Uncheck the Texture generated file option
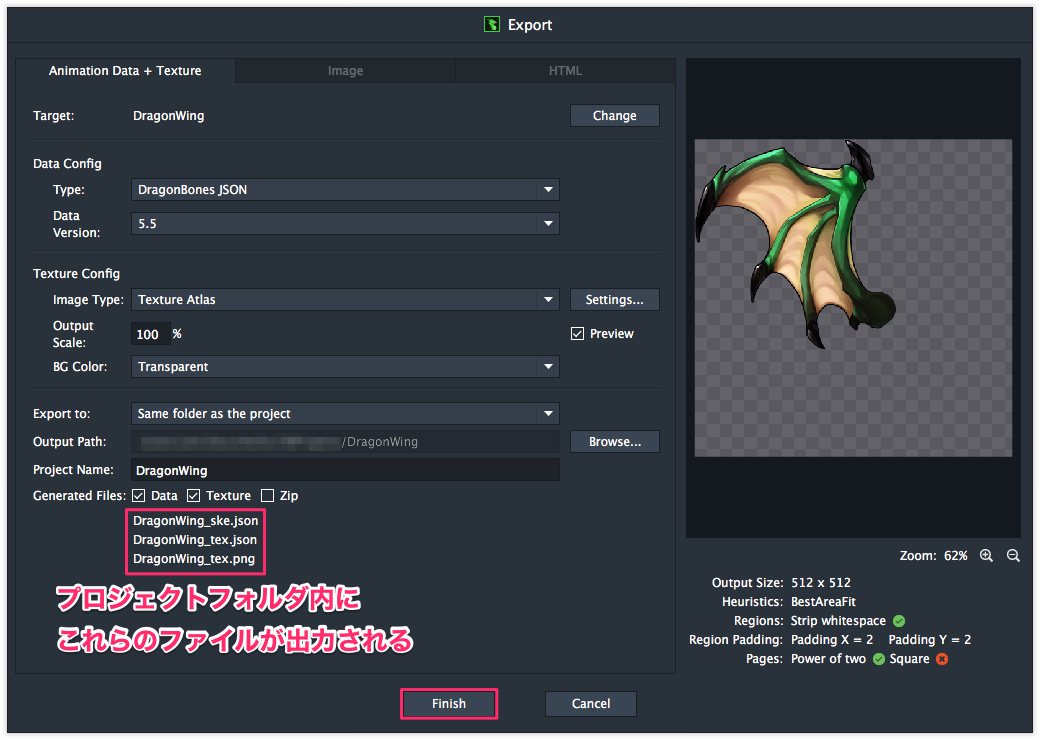This screenshot has width=1040, height=740. click(194, 495)
